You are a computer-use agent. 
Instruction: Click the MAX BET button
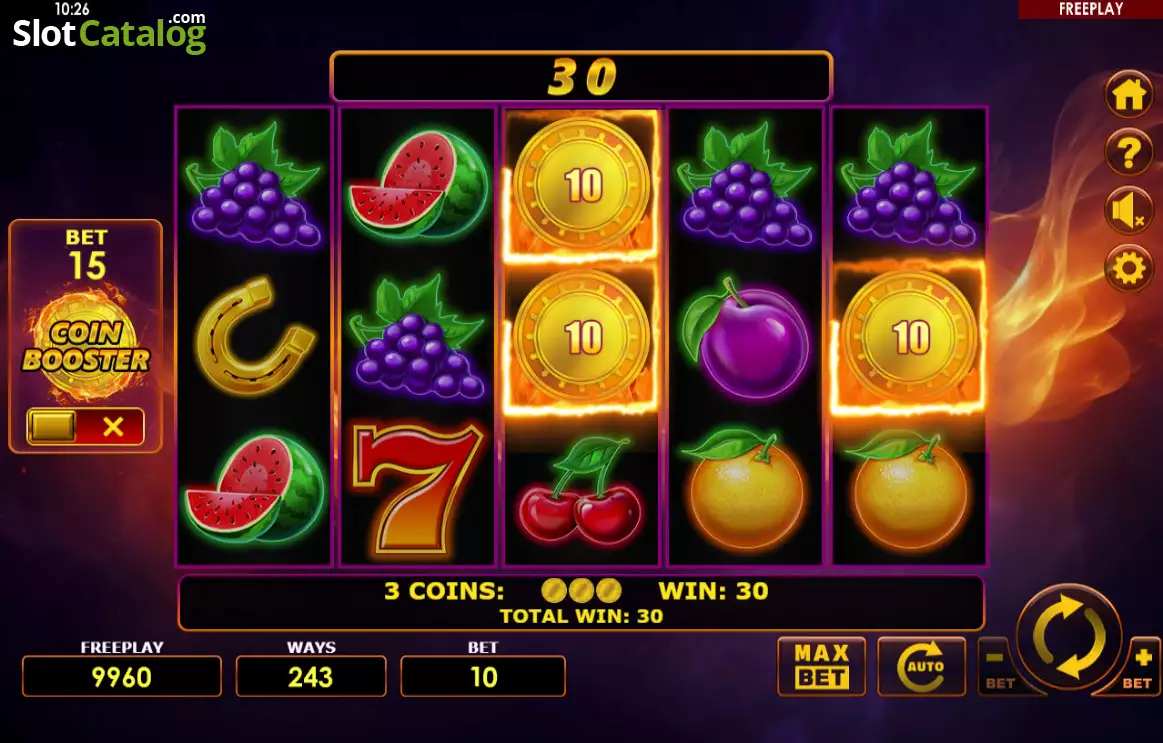coord(822,666)
